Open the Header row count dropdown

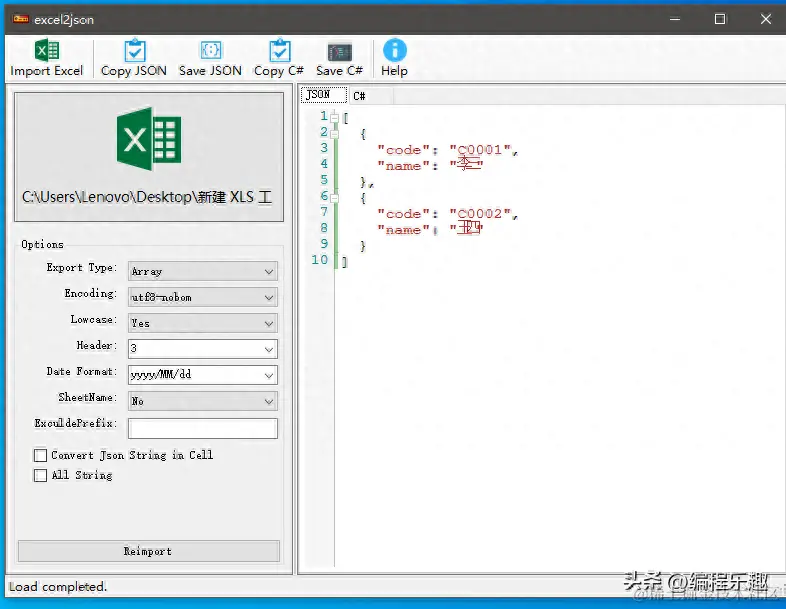pos(203,349)
